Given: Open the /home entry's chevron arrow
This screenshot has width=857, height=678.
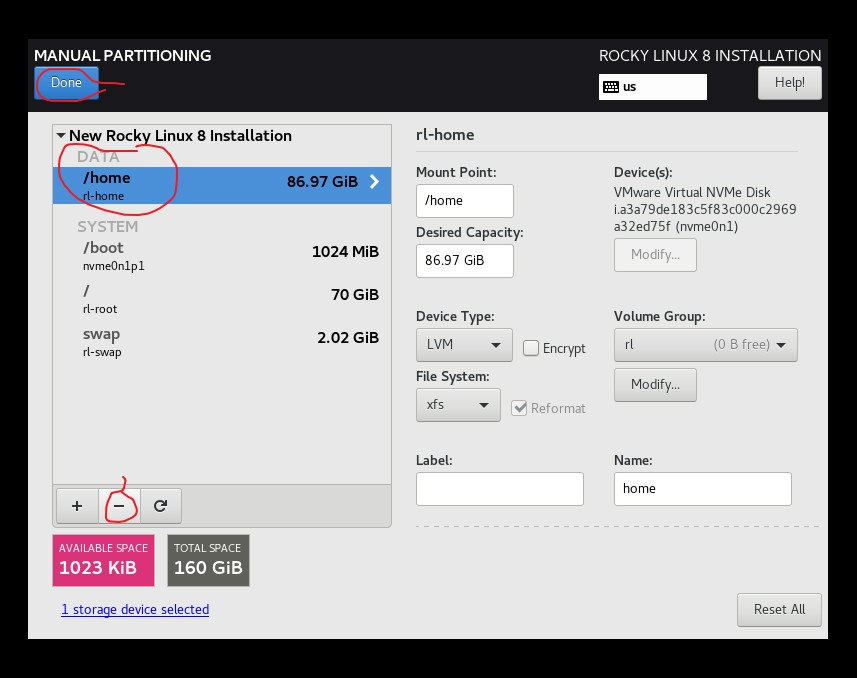Looking at the screenshot, I should (x=374, y=182).
